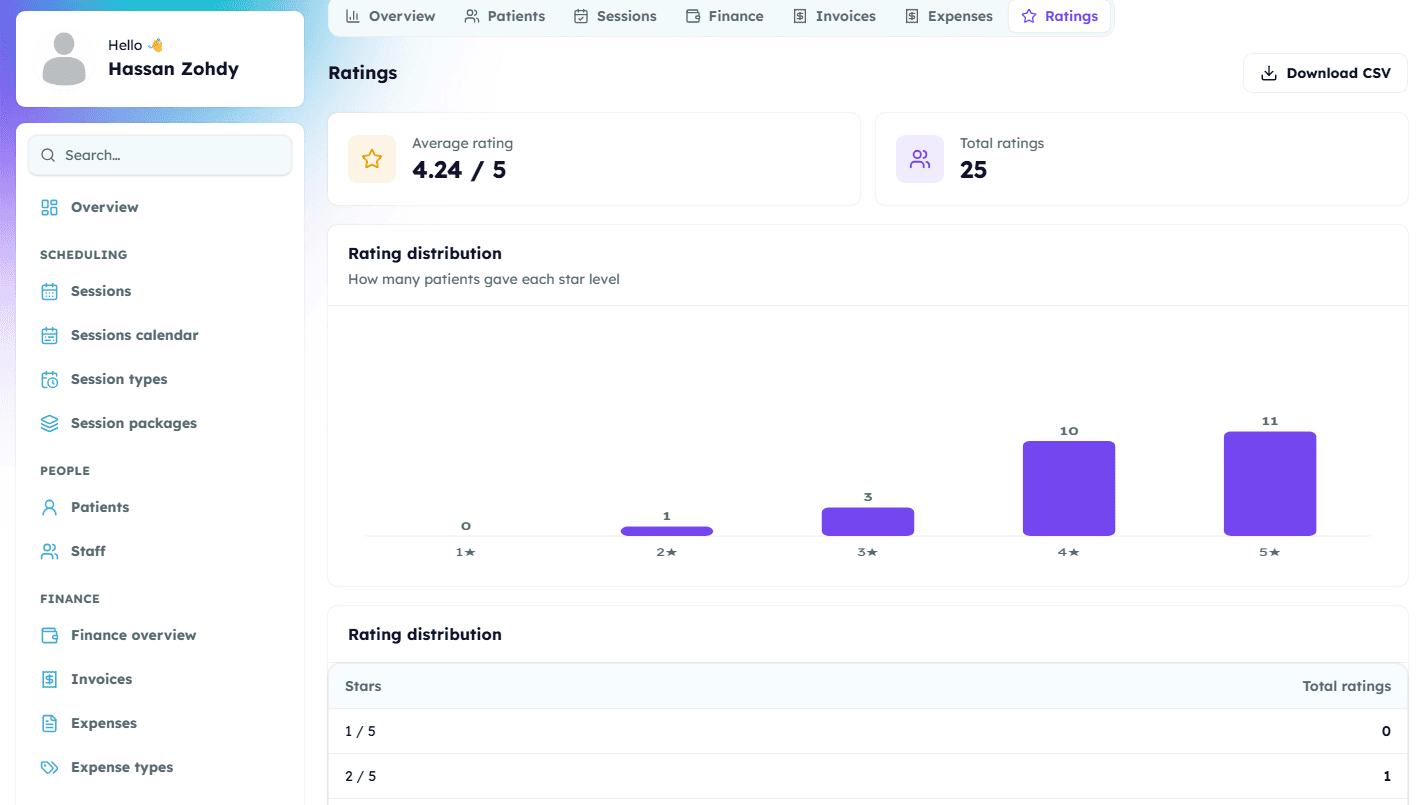
Task: Click the sidebar Overview dashboard icon
Action: 49,207
